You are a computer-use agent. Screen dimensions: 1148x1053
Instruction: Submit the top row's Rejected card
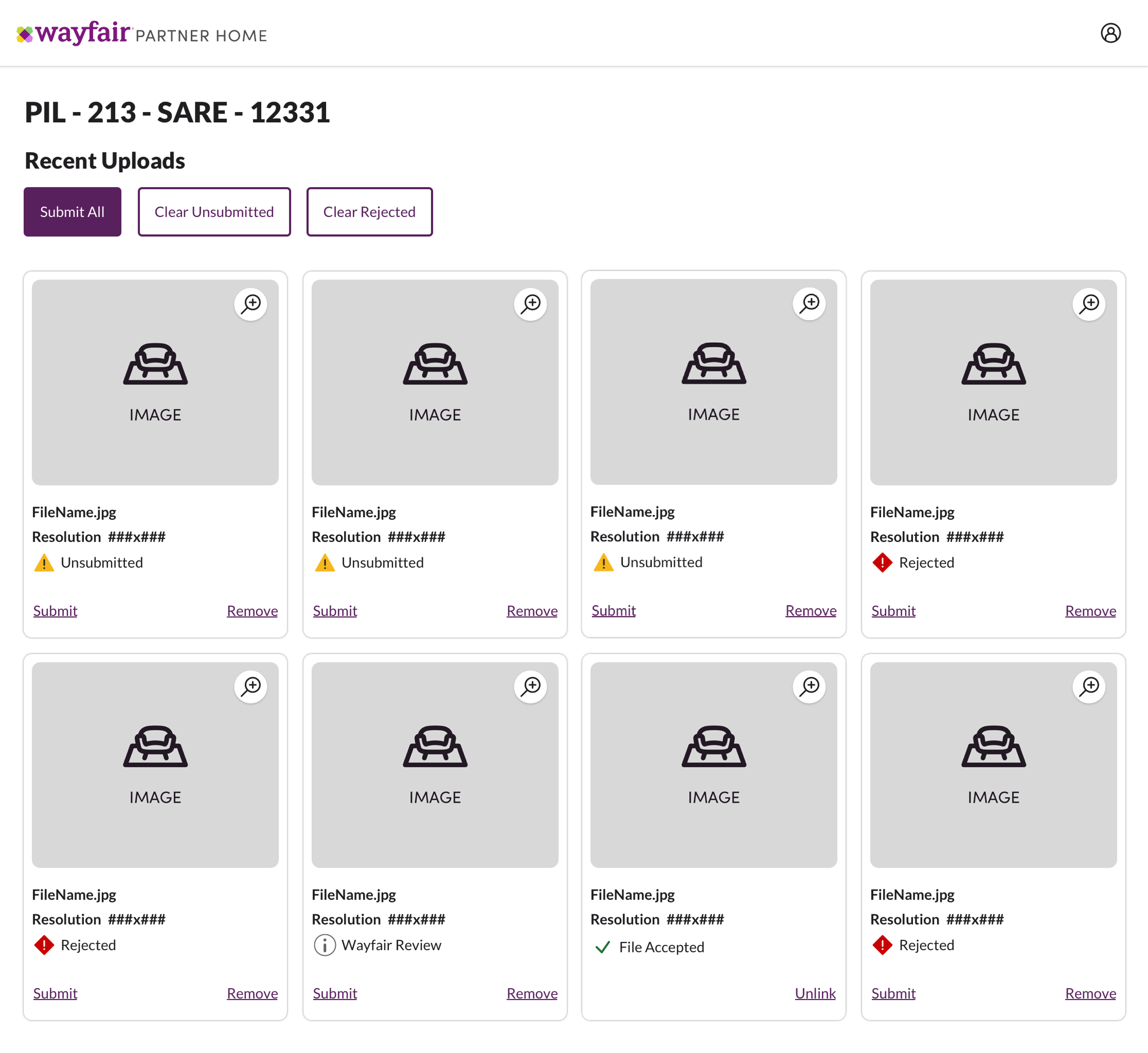pyautogui.click(x=893, y=611)
